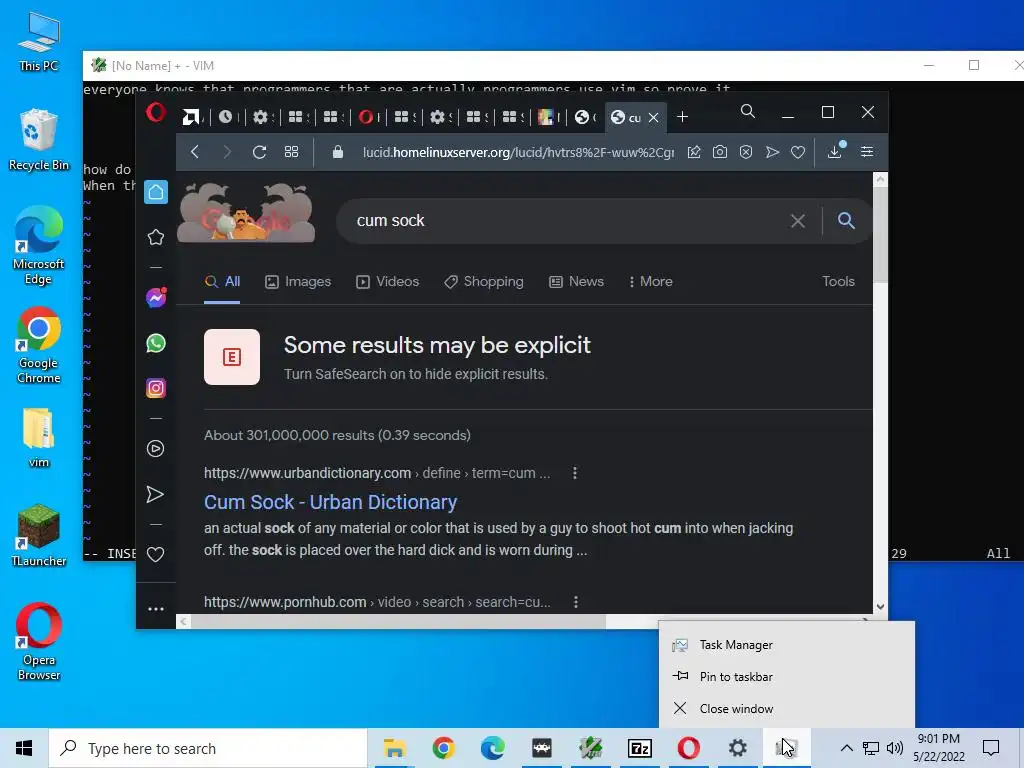Add page to bookmarks with address bar heart
This screenshot has height=768, width=1024.
coord(798,152)
